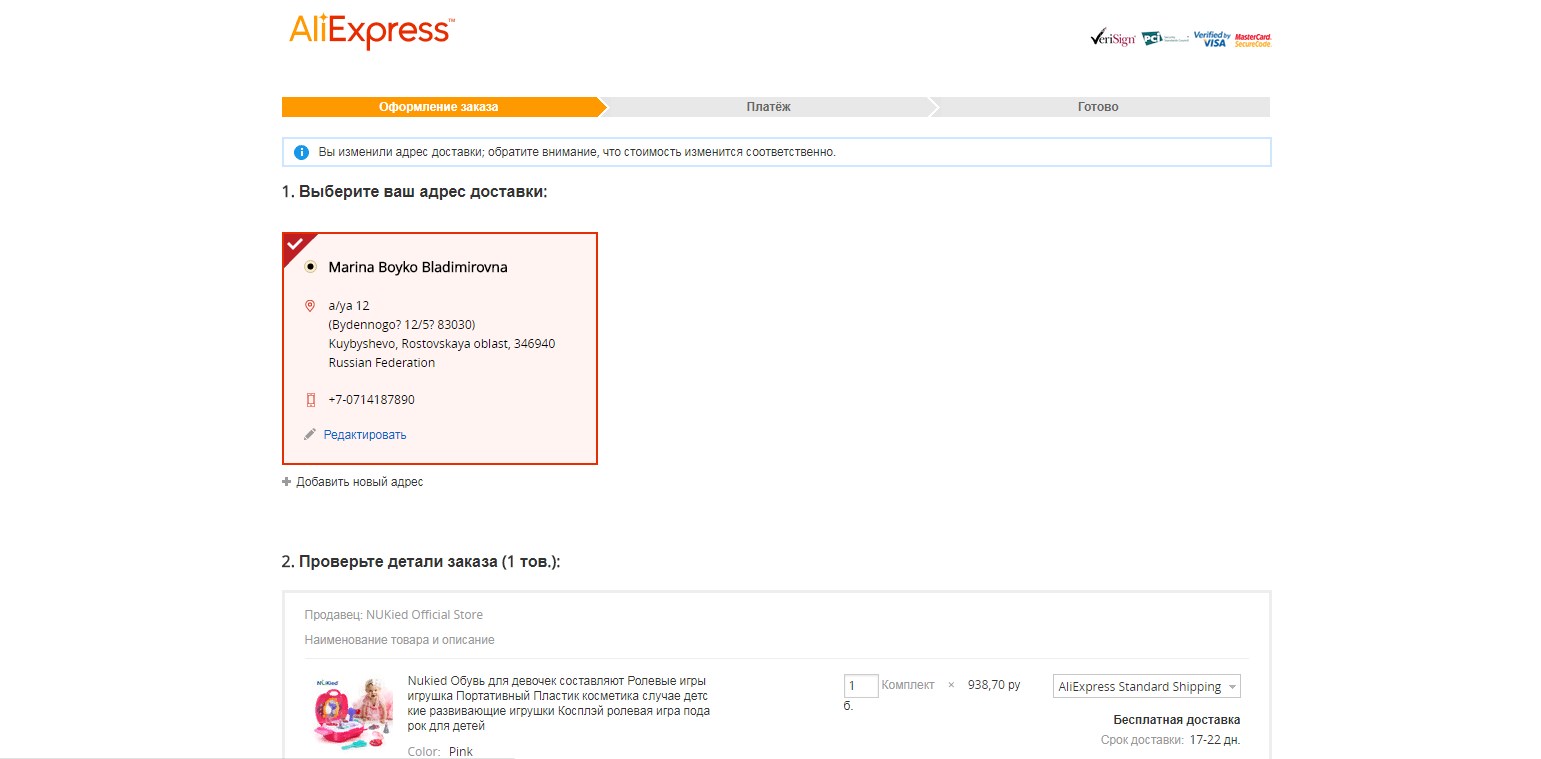Click the pencil edit icon
The height and width of the screenshot is (759, 1541).
point(310,435)
